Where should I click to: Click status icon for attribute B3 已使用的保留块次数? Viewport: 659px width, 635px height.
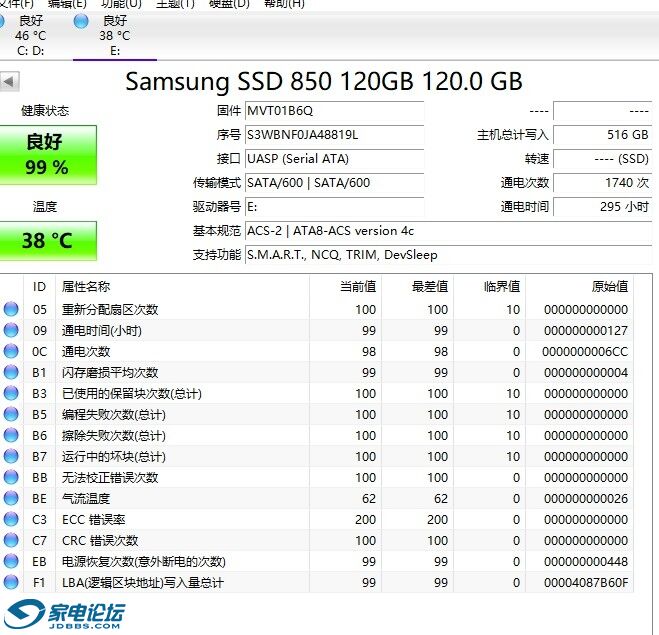[11, 393]
